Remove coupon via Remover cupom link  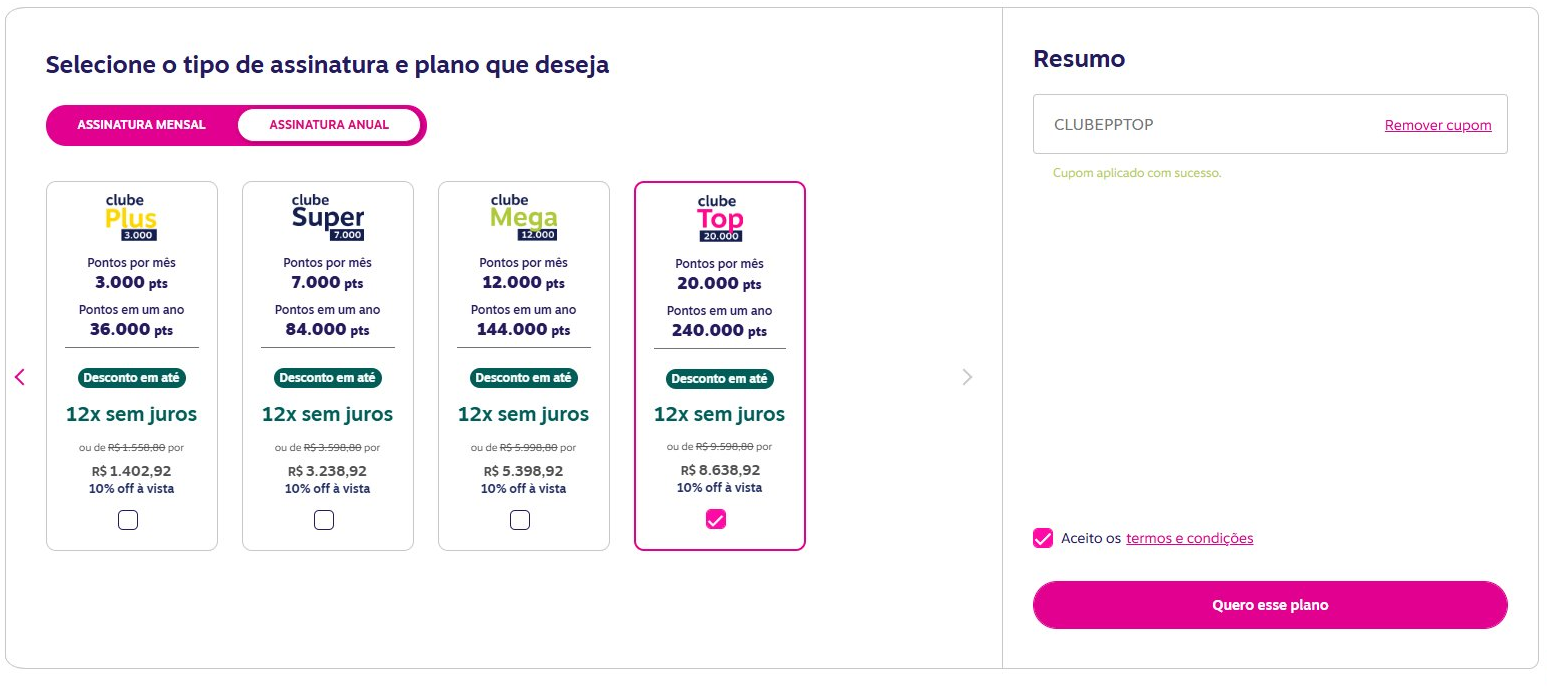(1438, 125)
